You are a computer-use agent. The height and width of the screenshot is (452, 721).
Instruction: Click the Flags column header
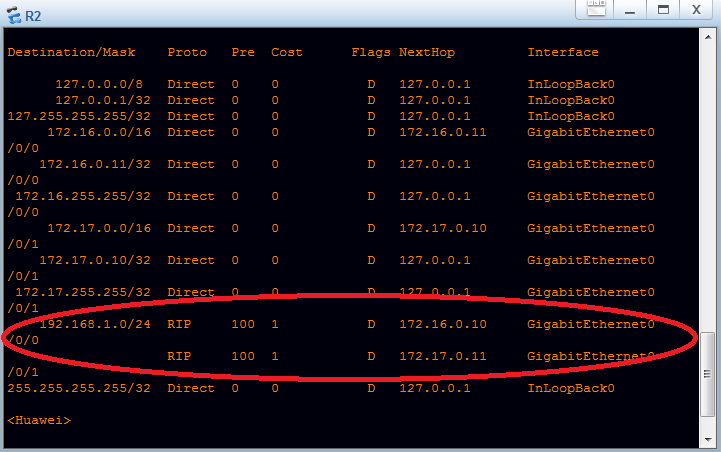point(371,52)
